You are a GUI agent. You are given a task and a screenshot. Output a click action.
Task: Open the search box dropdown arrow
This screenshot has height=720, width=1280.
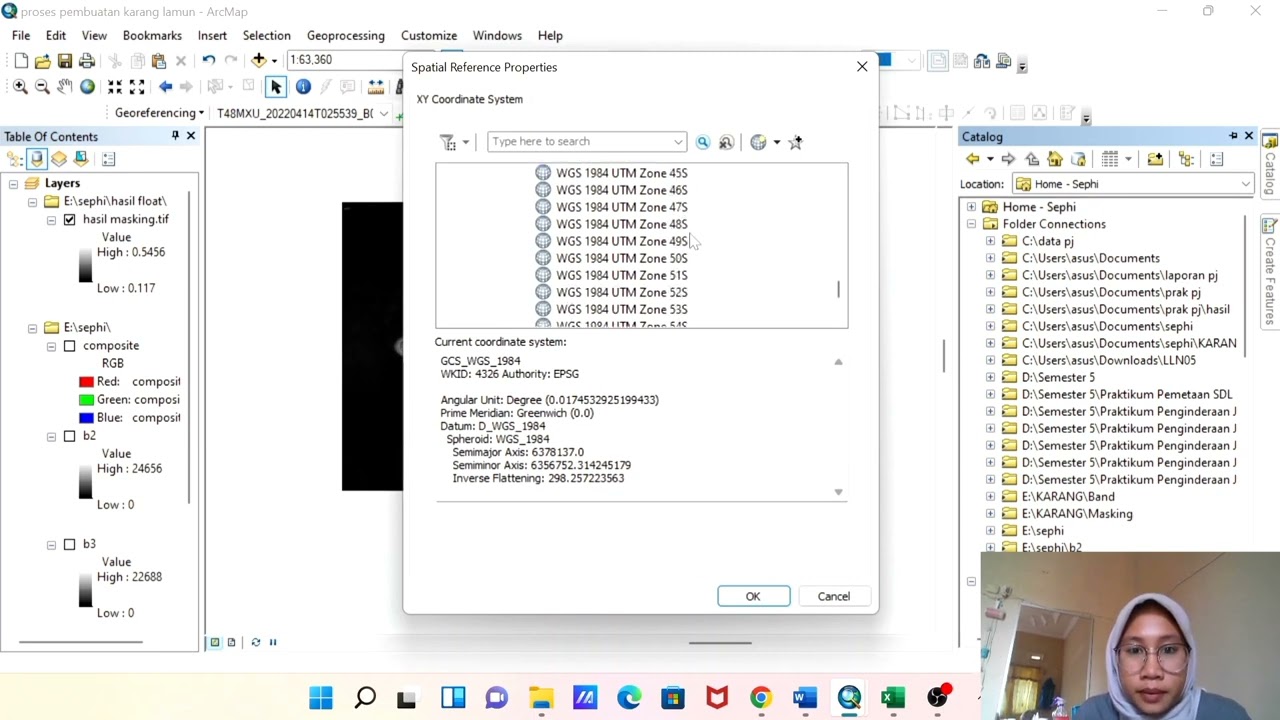[678, 142]
